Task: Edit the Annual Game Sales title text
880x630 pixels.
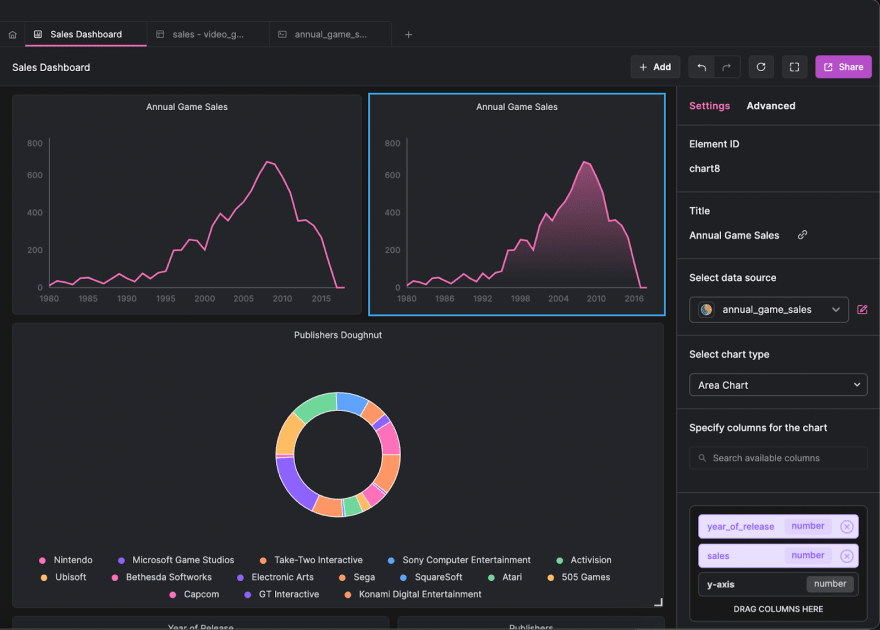Action: (x=734, y=236)
